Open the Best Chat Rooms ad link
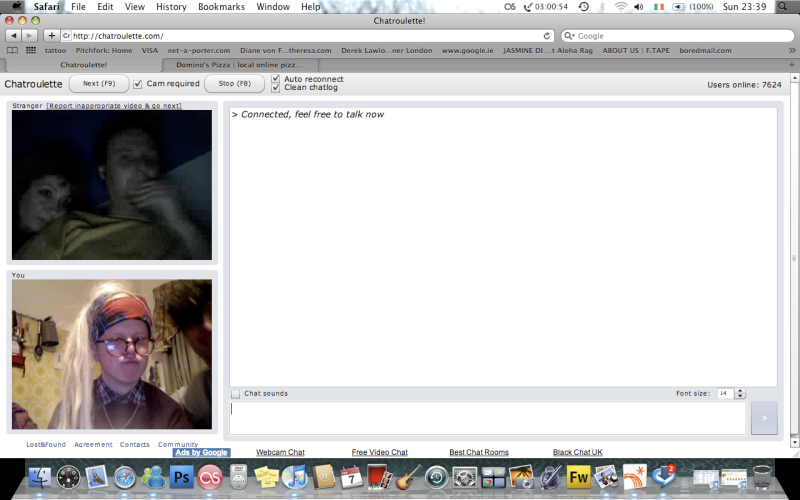This screenshot has height=500, width=800. pos(479,452)
